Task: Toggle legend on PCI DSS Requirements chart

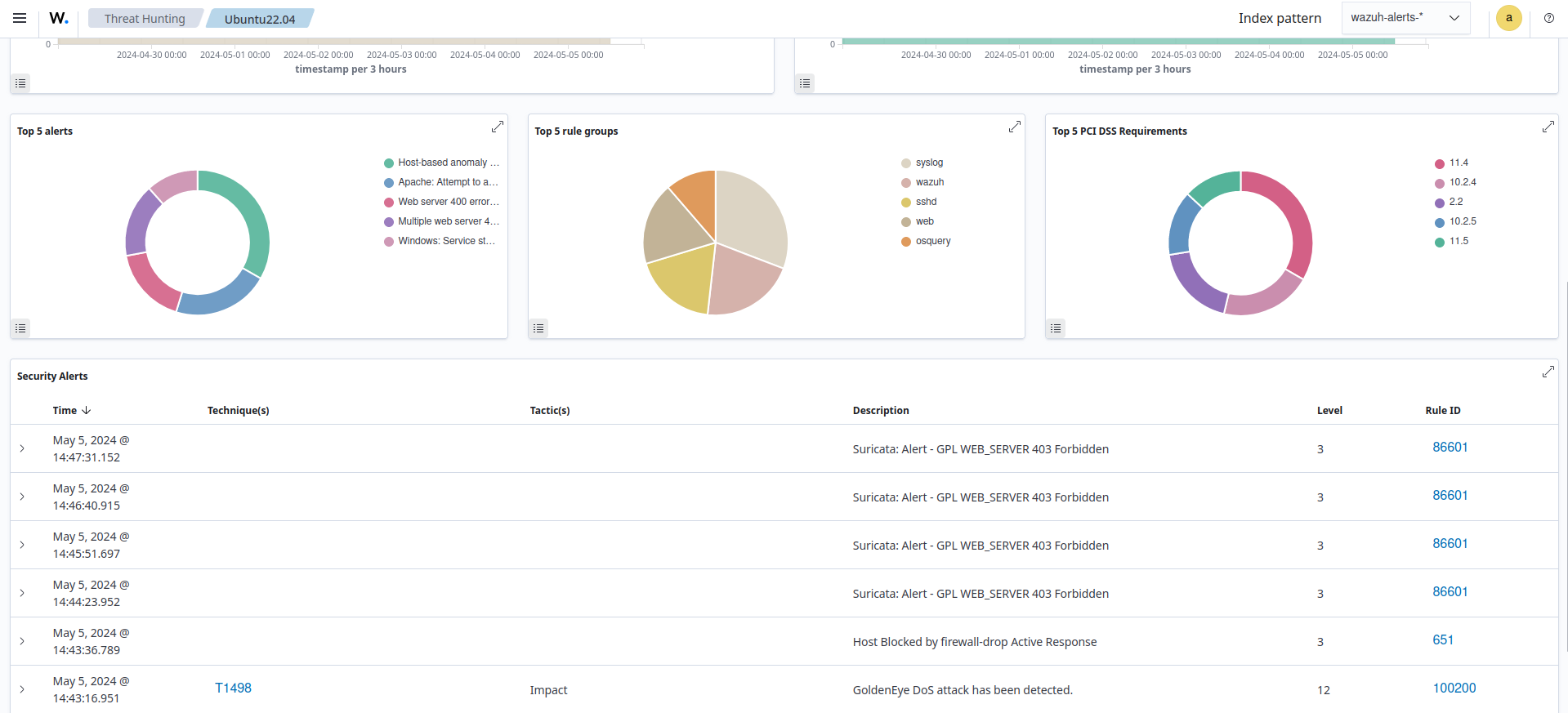Action: coord(1056,328)
